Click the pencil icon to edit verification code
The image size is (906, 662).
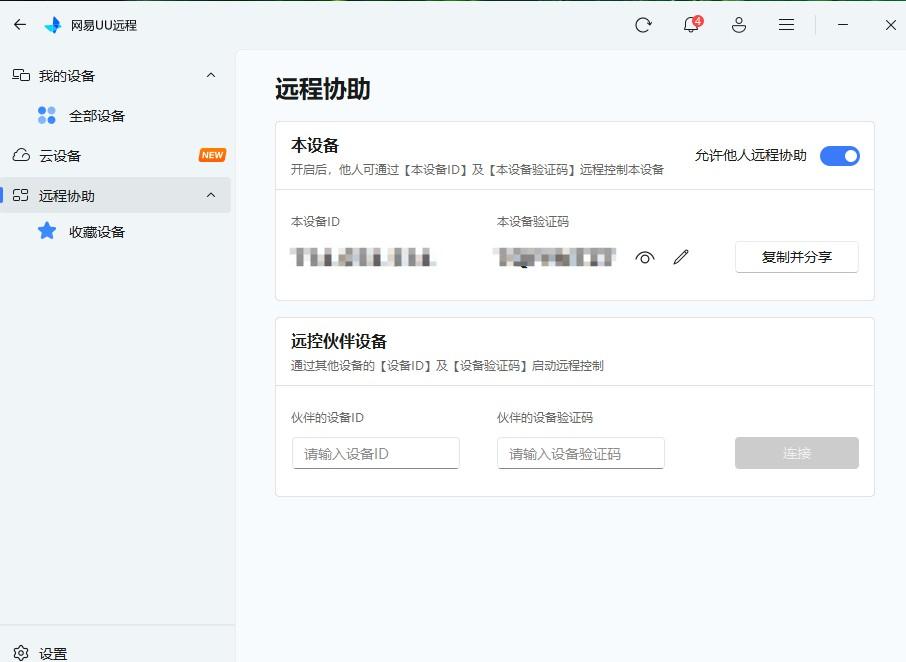click(681, 257)
